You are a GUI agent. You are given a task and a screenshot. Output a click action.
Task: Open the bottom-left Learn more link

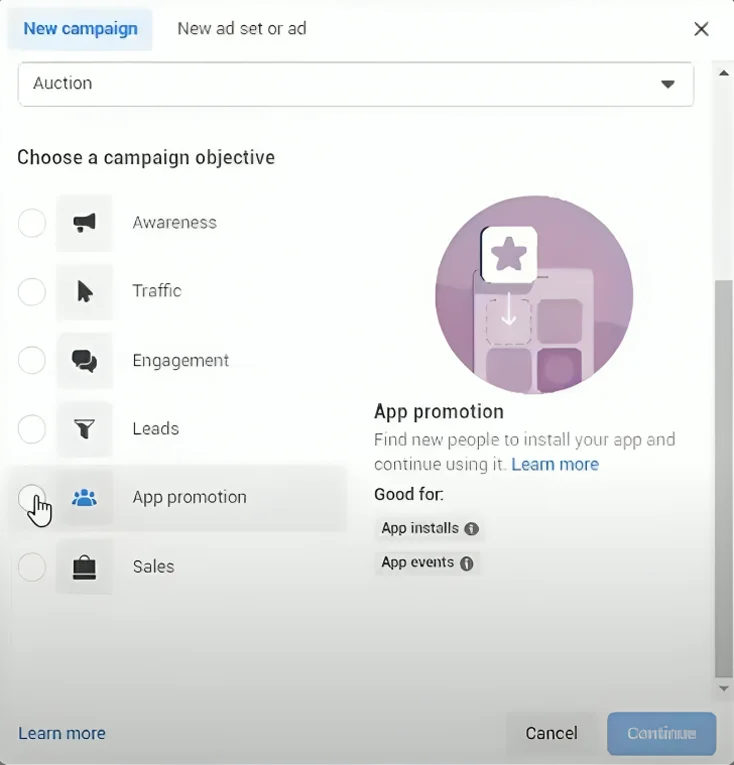pos(62,733)
